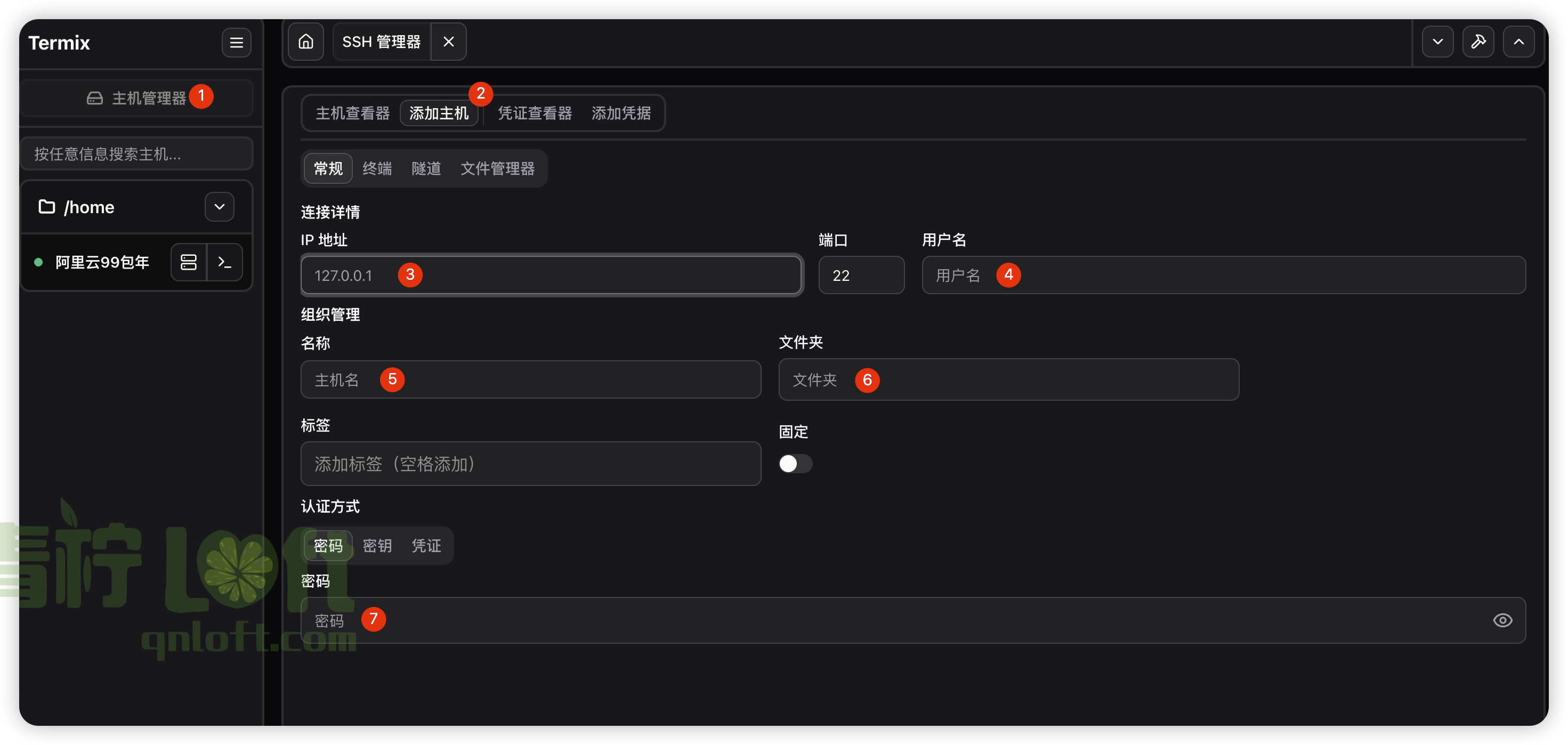The height and width of the screenshot is (745, 1568).
Task: Switch to the 凭证查看器 tab
Action: tap(535, 113)
